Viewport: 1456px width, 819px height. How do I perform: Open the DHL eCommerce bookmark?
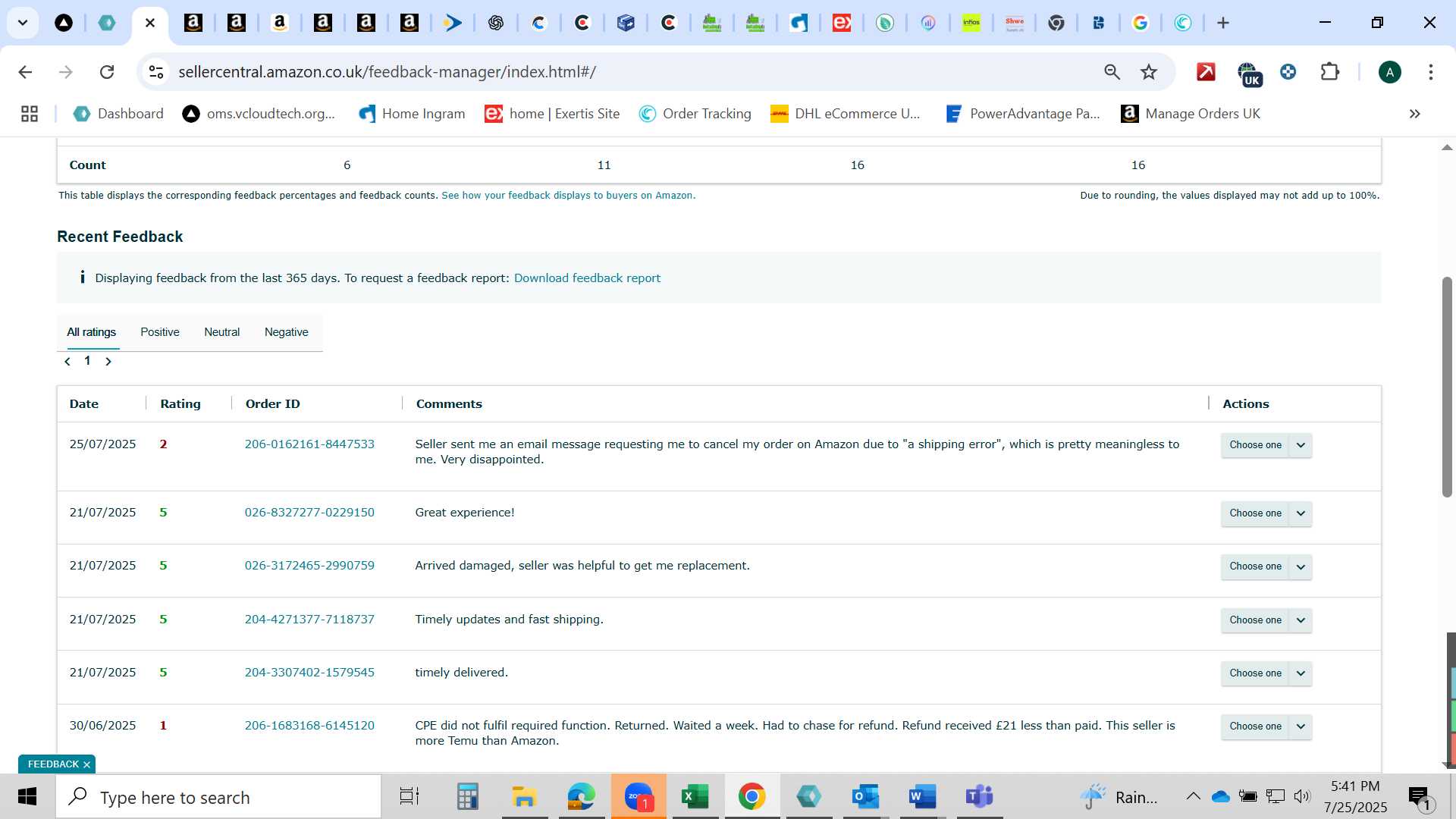pyautogui.click(x=846, y=114)
